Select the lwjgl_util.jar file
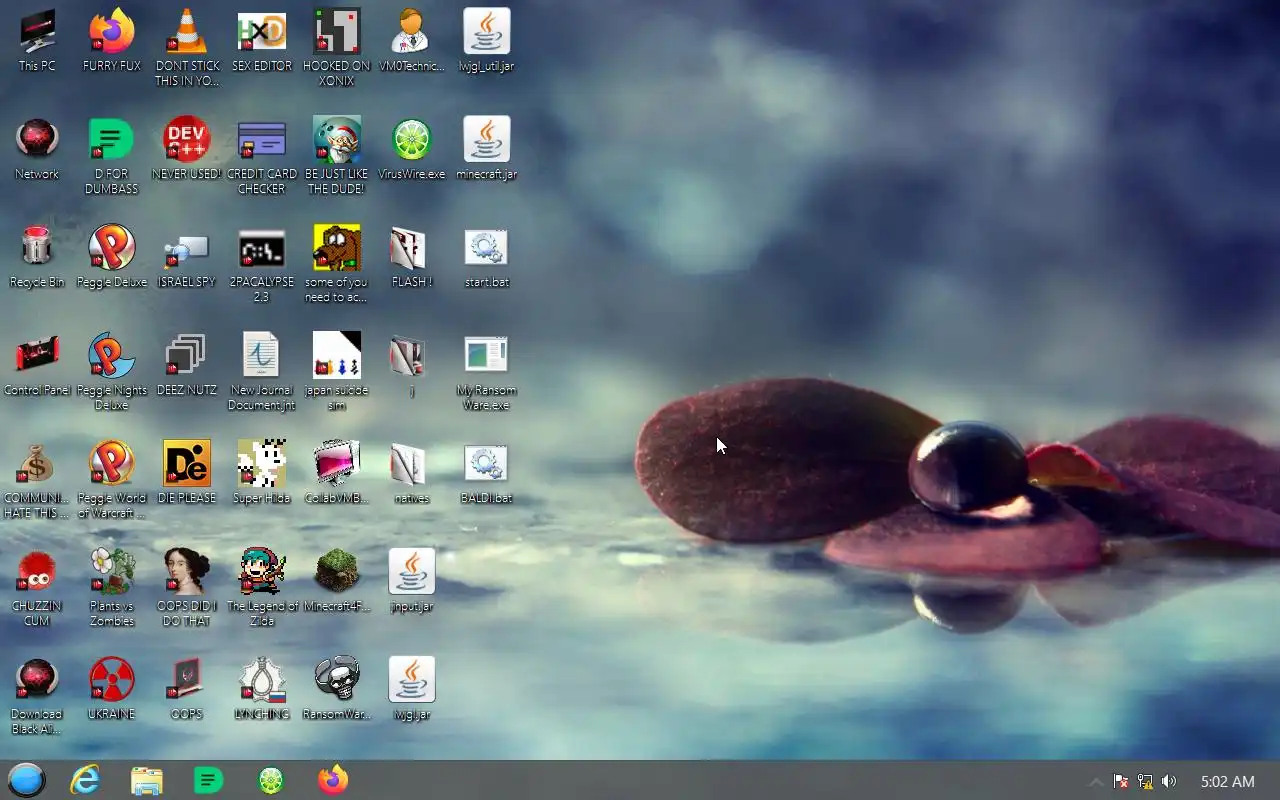The height and width of the screenshot is (800, 1280). click(x=486, y=41)
